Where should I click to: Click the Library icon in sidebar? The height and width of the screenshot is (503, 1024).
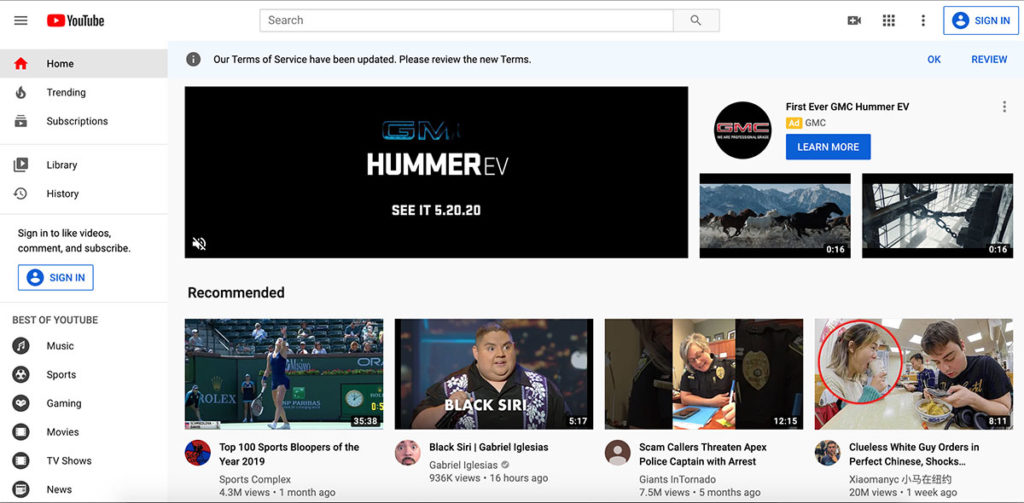click(x=21, y=165)
